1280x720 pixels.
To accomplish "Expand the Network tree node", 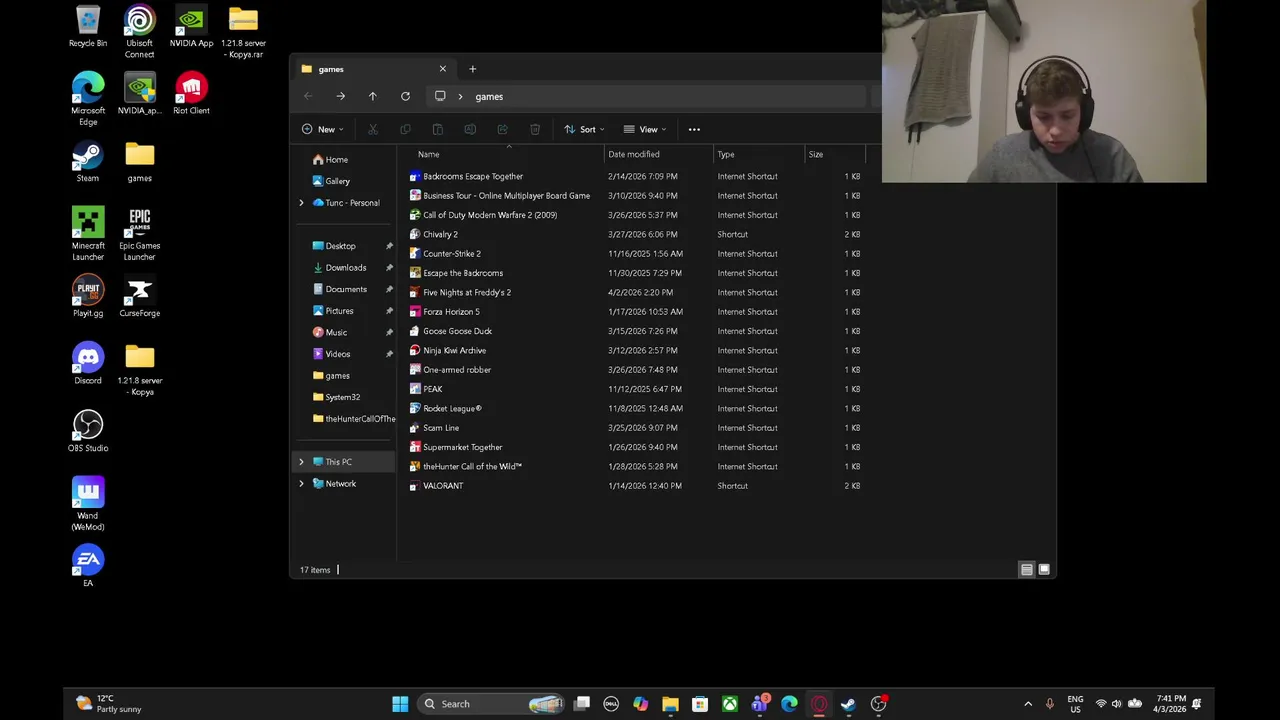I will click(301, 484).
